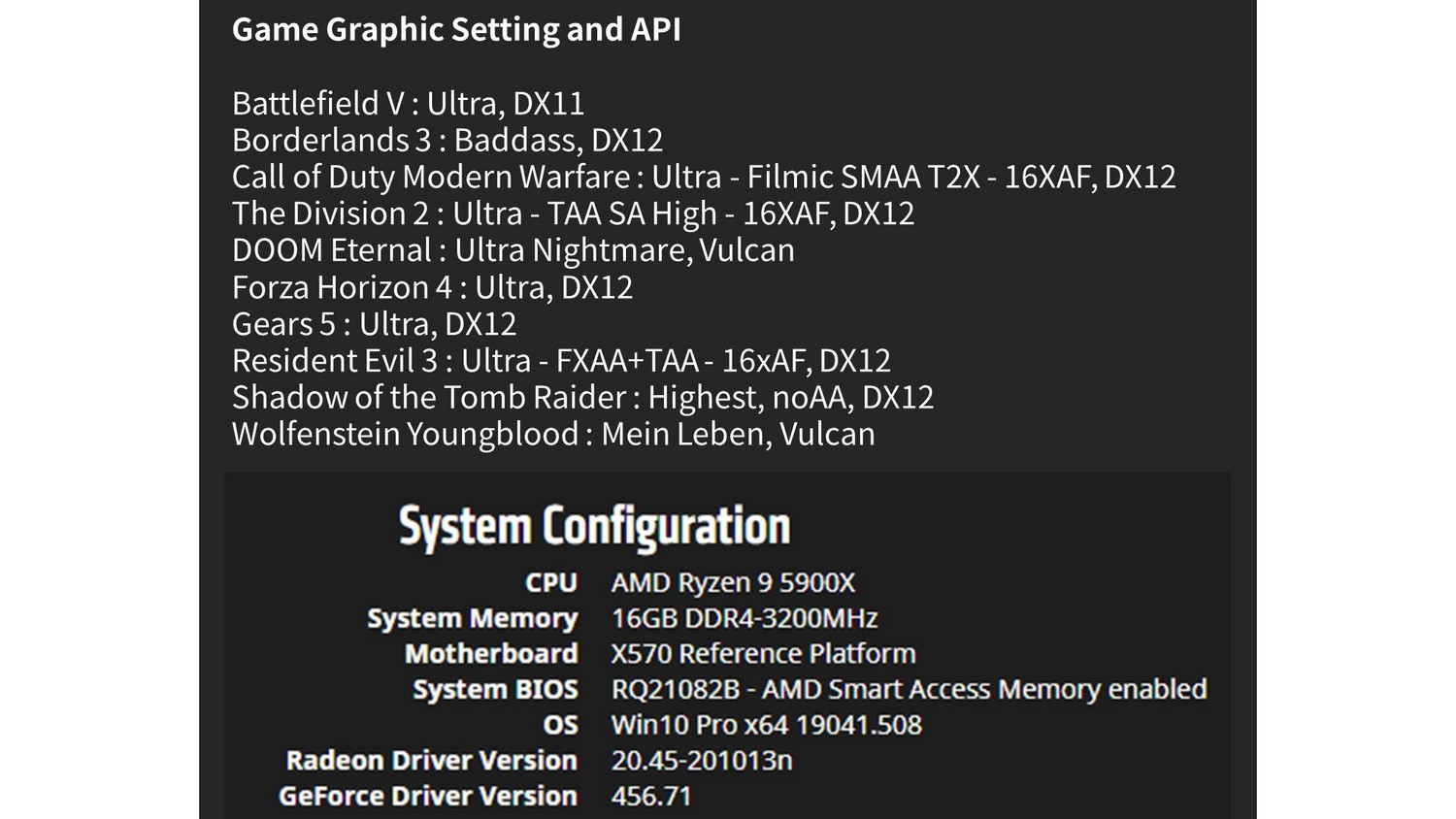Select the 16GB DDR4-3200MHz memory value

745,618
